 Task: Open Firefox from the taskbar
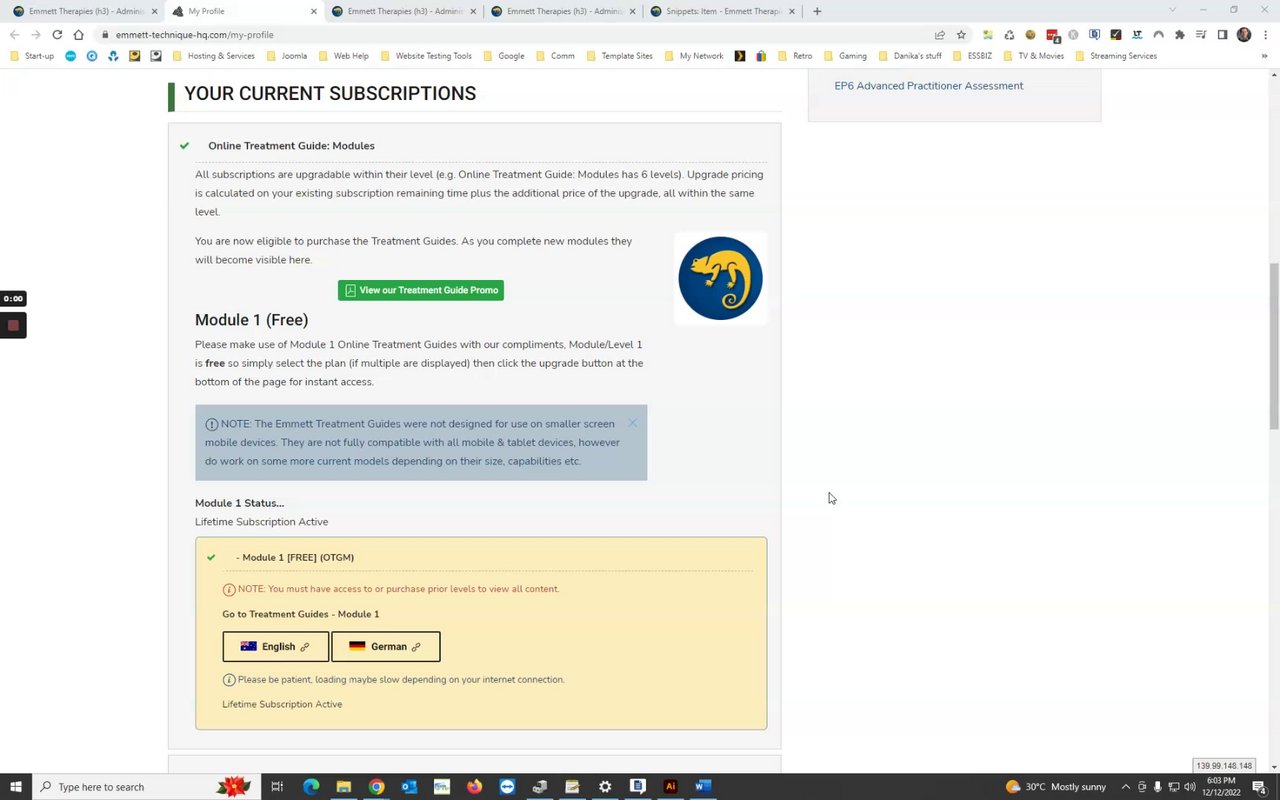tap(474, 787)
